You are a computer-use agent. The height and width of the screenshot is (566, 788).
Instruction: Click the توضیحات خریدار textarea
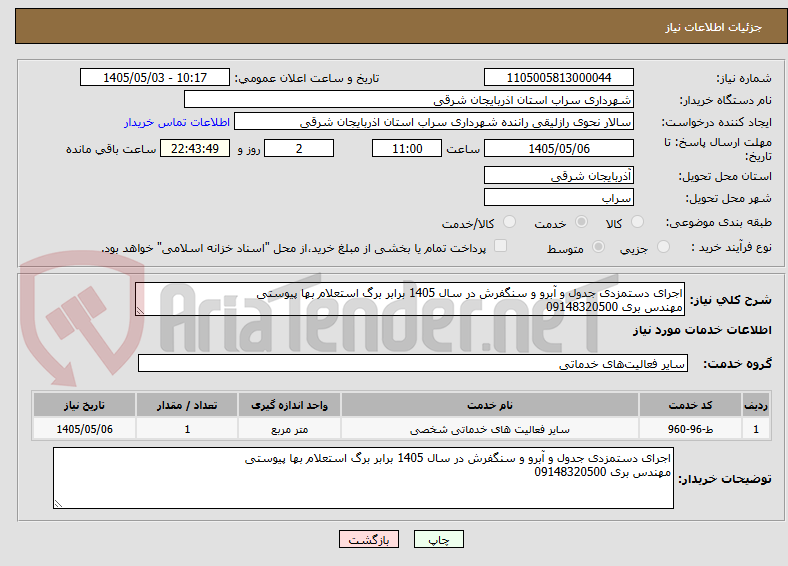coord(363,478)
